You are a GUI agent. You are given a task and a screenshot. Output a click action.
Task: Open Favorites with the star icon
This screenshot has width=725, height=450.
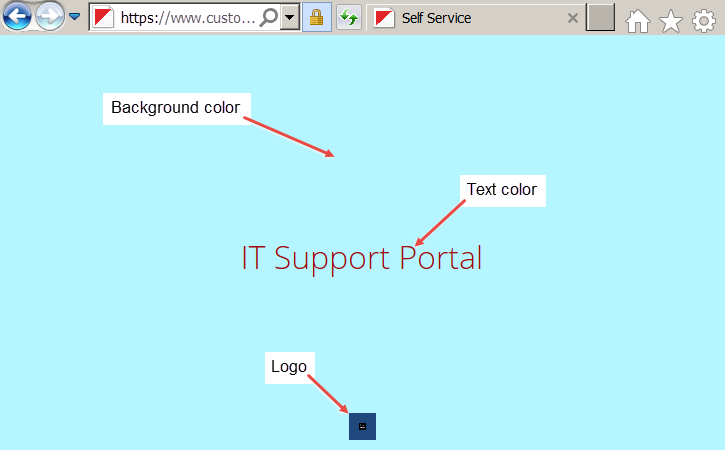pos(670,20)
